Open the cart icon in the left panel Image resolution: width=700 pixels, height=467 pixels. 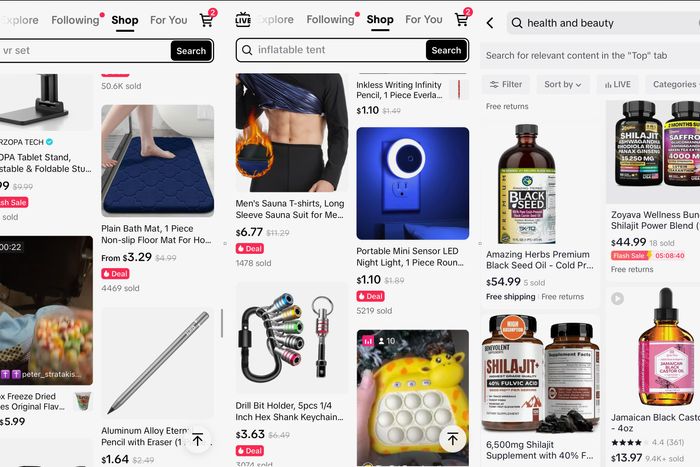click(x=207, y=20)
